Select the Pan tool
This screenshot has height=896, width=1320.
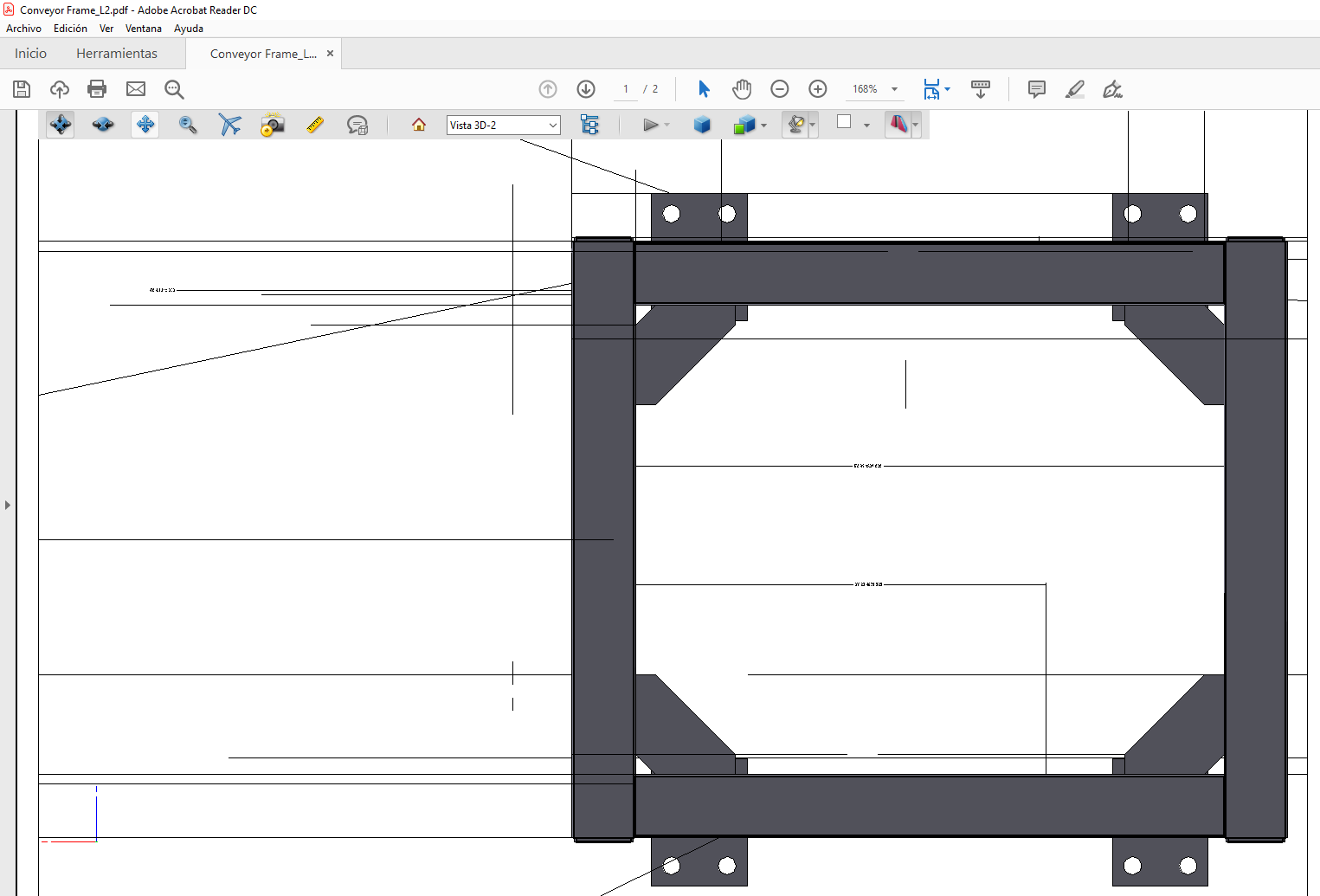tap(145, 124)
